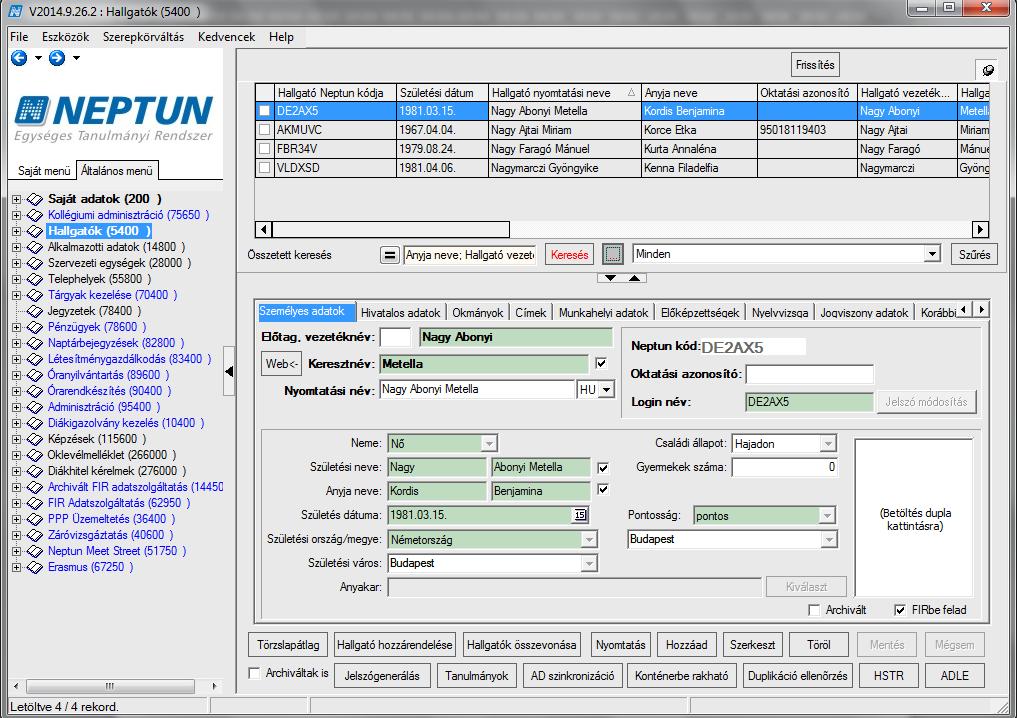Click the sort triangle in Hallgató nyomtatási neve header
This screenshot has width=1017, height=718.
click(631, 93)
